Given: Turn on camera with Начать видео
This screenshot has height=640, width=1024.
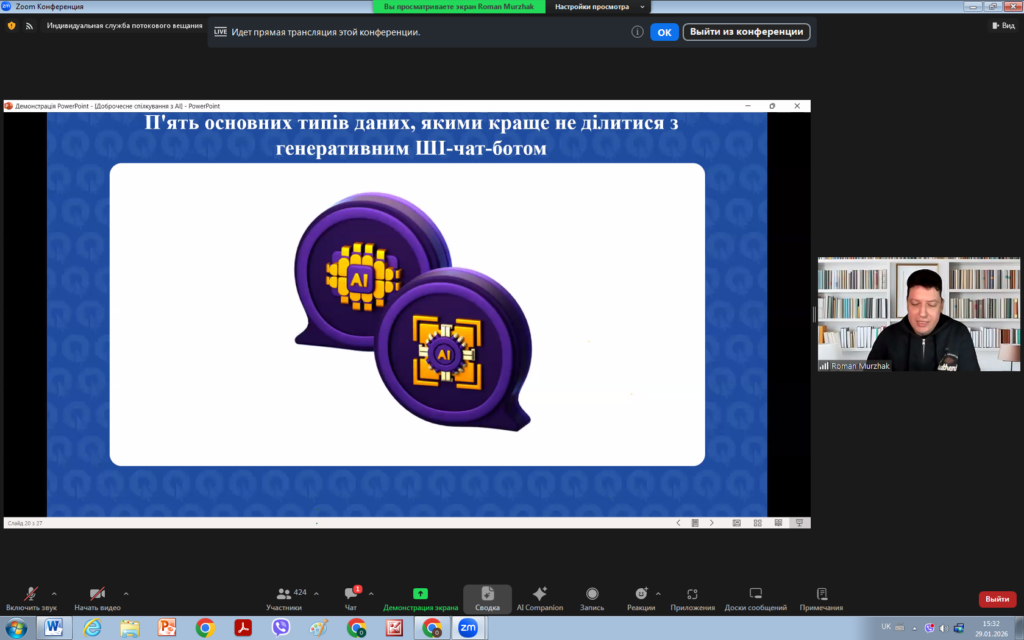Looking at the screenshot, I should tap(97, 597).
